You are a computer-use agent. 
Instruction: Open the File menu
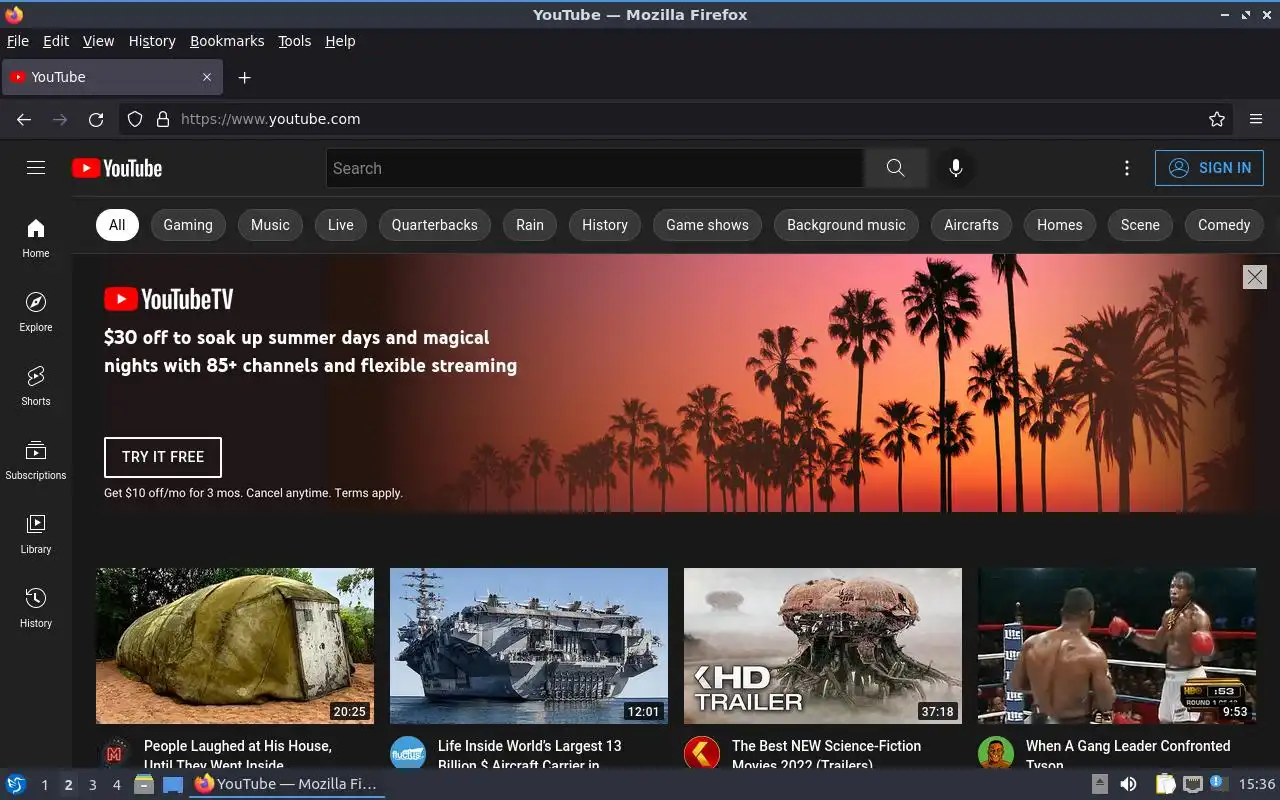coord(18,41)
